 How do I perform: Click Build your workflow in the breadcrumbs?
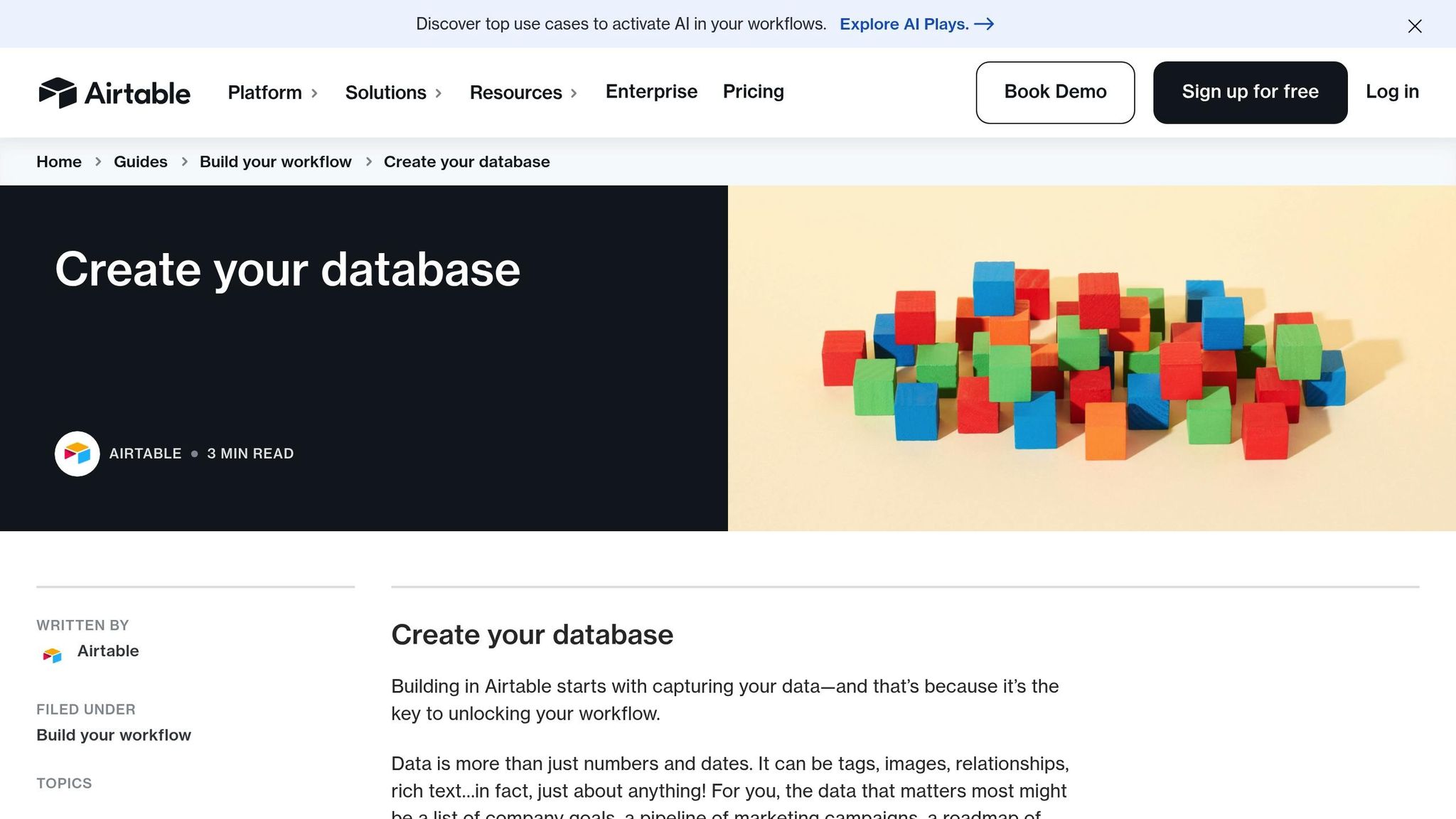pyautogui.click(x=275, y=161)
